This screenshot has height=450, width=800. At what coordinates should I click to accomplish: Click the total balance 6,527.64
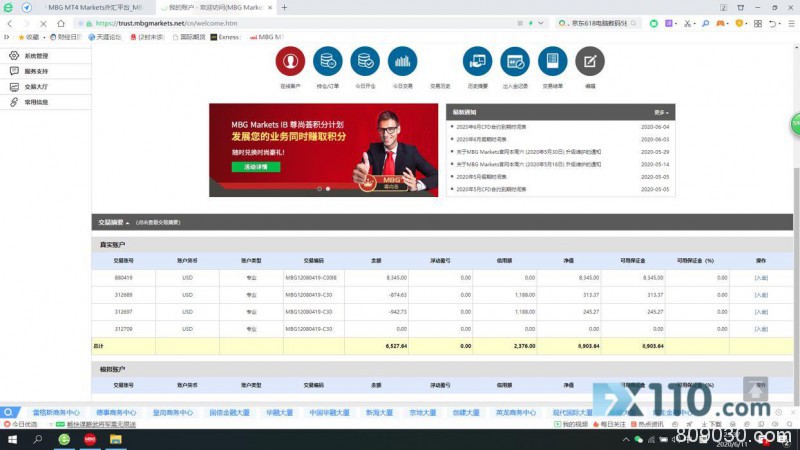click(x=396, y=346)
